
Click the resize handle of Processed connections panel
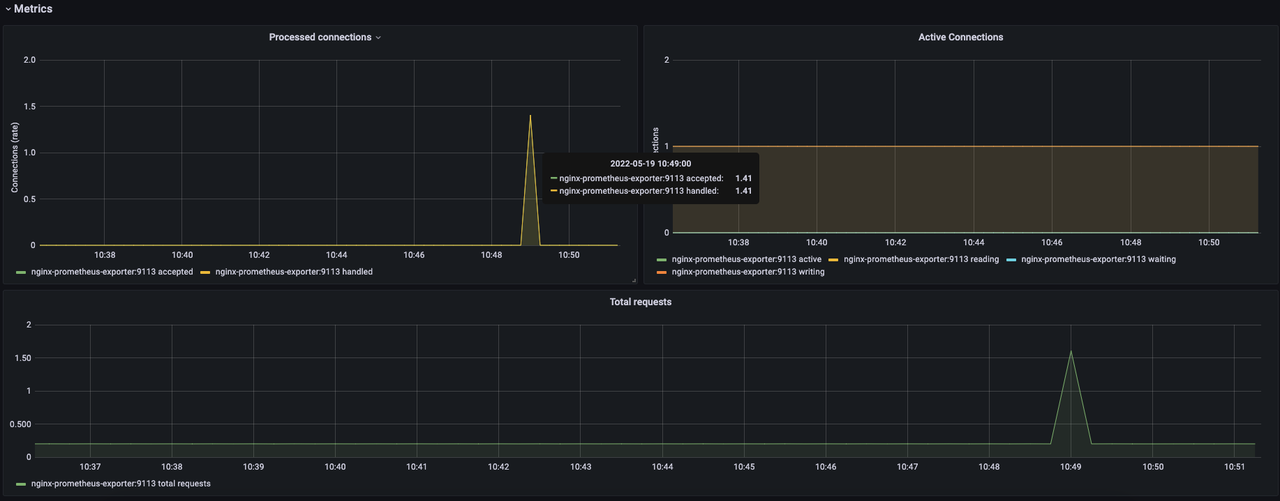(633, 280)
